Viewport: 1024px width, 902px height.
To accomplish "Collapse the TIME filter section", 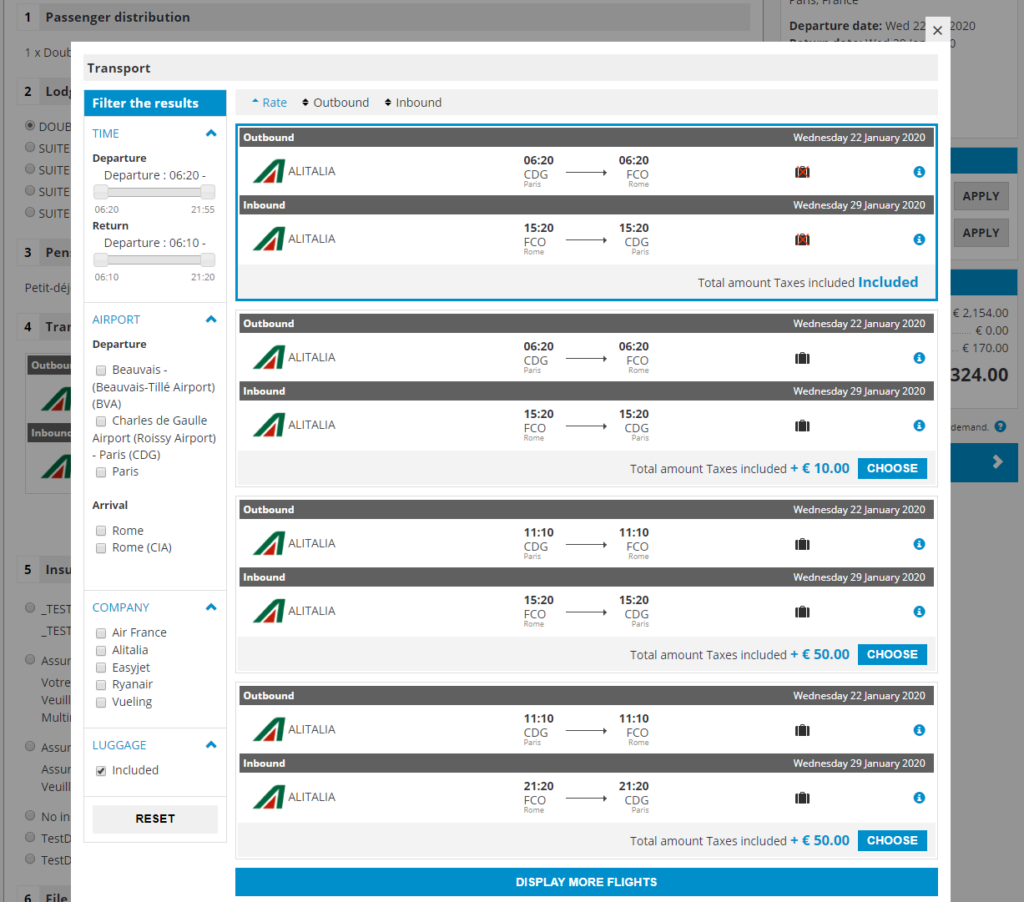I will tap(210, 133).
